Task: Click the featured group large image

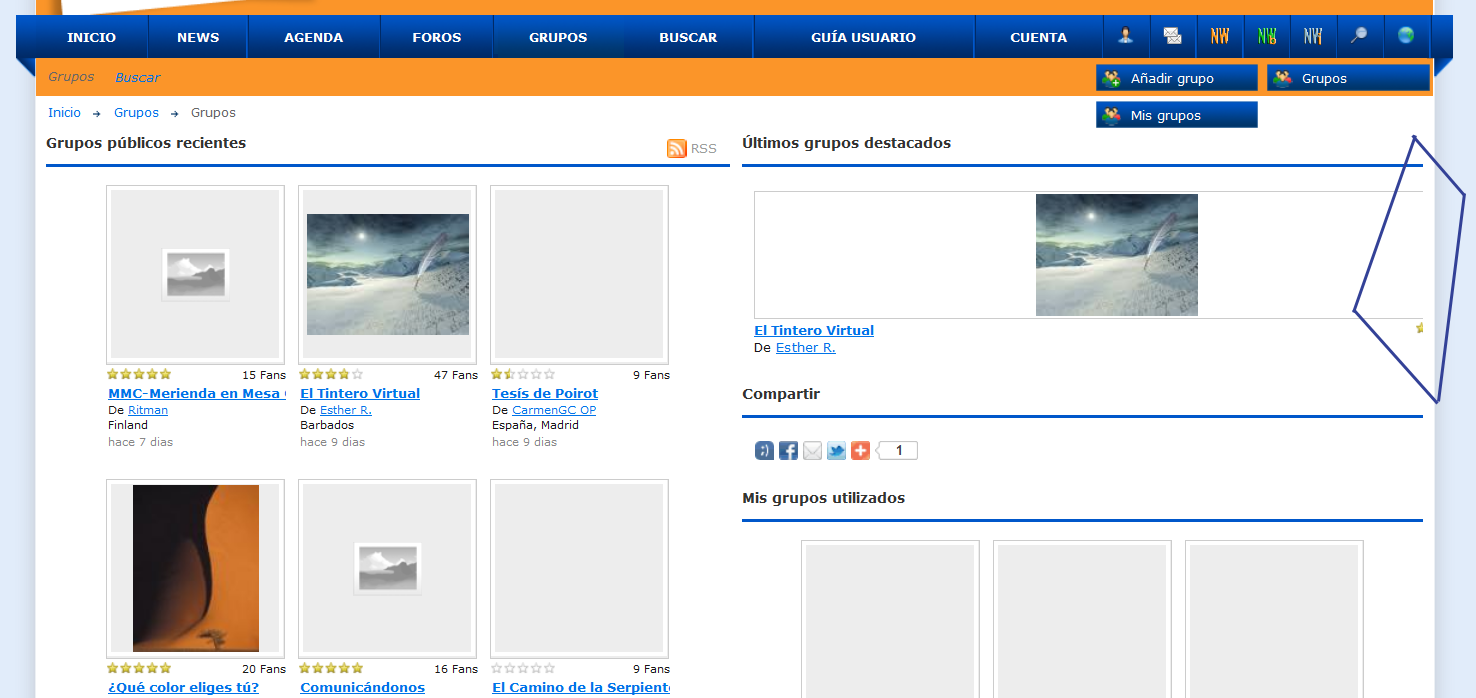Action: point(1117,255)
